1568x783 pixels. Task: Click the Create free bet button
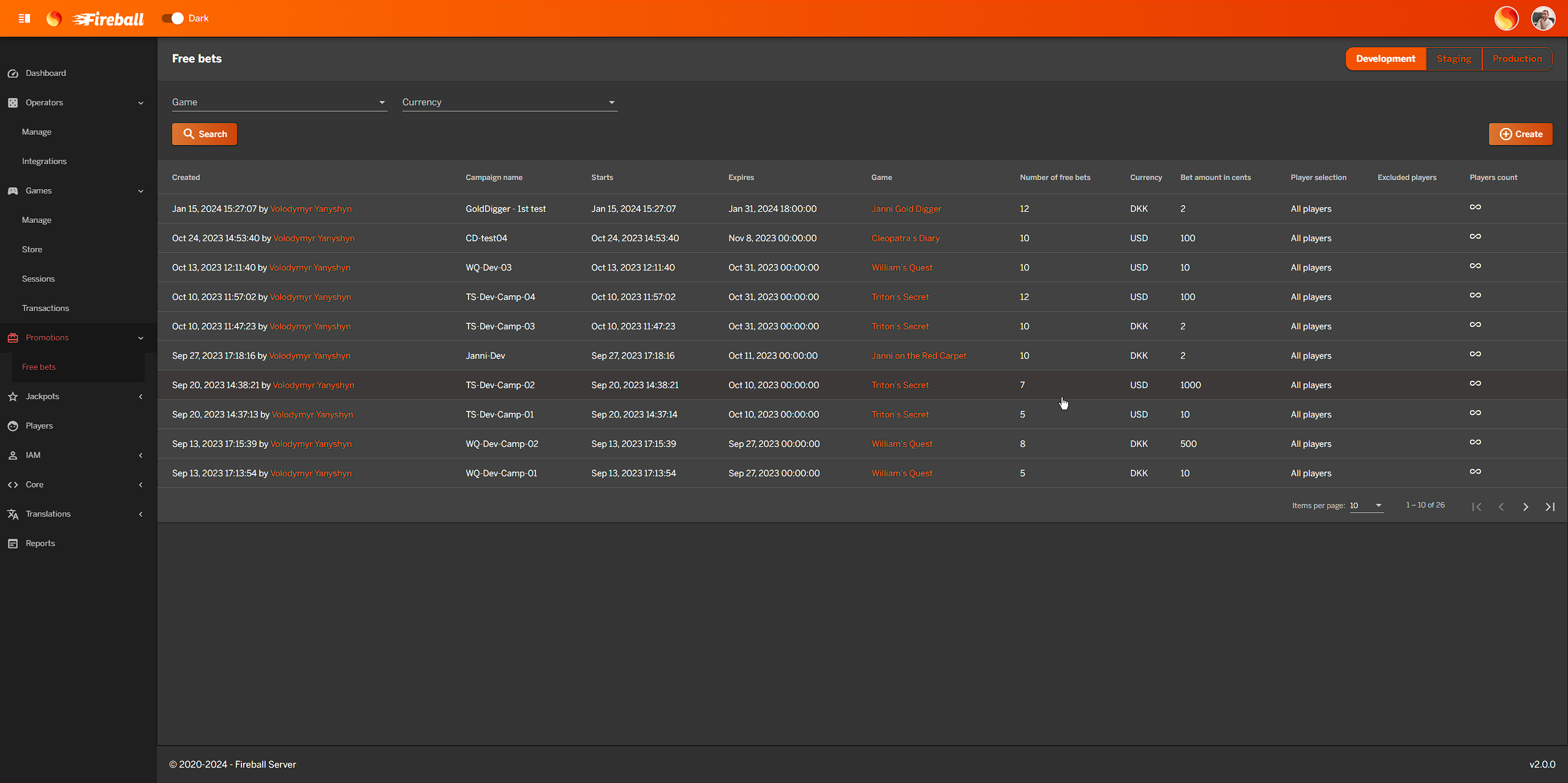pyautogui.click(x=1520, y=134)
